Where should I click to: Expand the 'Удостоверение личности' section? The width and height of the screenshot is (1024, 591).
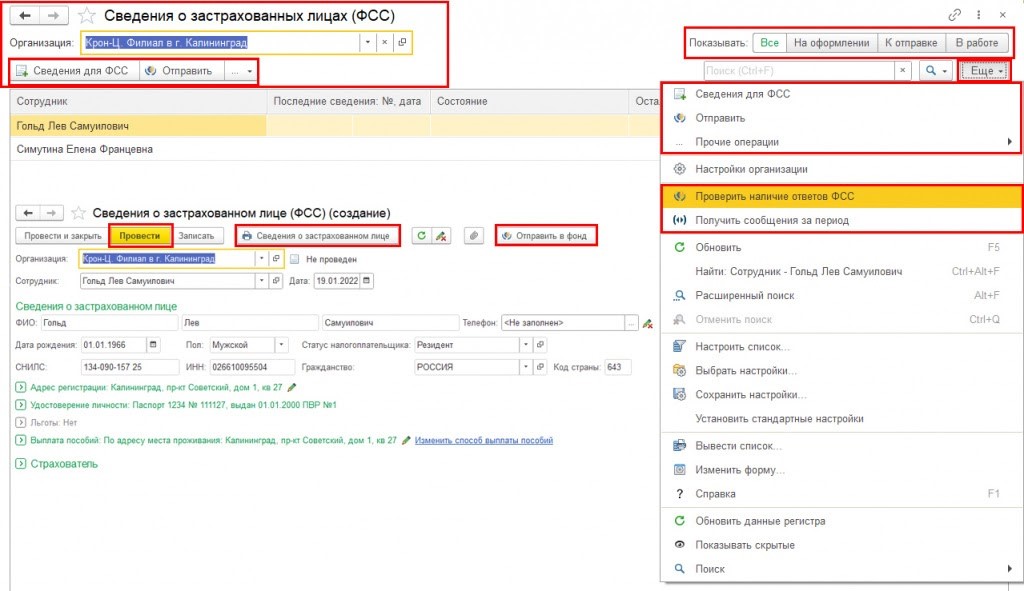pyautogui.click(x=21, y=405)
